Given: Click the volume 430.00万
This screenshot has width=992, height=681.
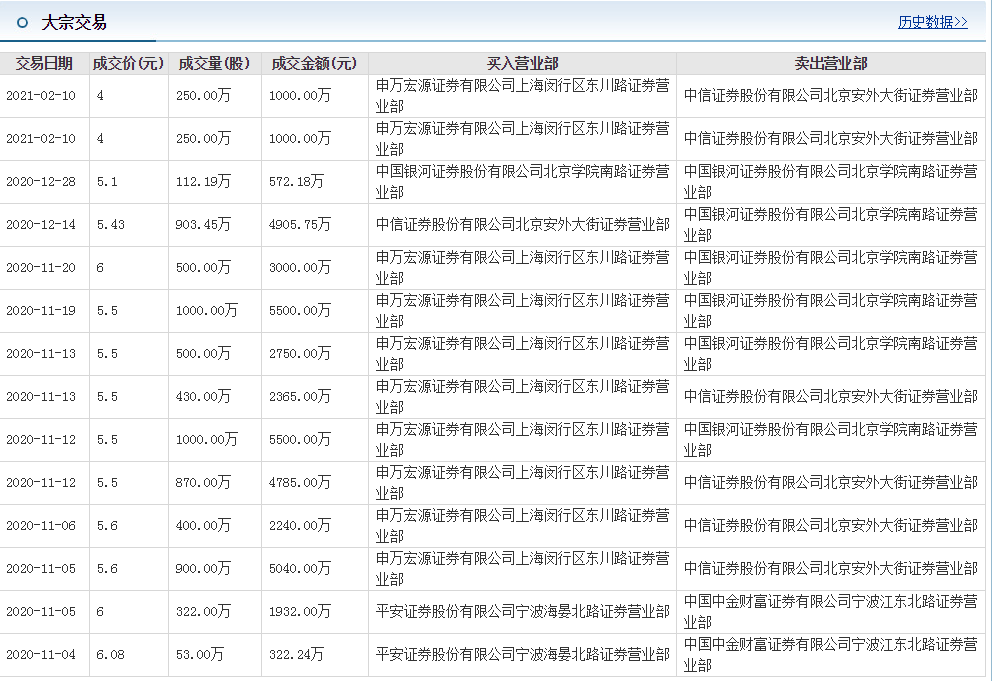Looking at the screenshot, I should [x=203, y=397].
